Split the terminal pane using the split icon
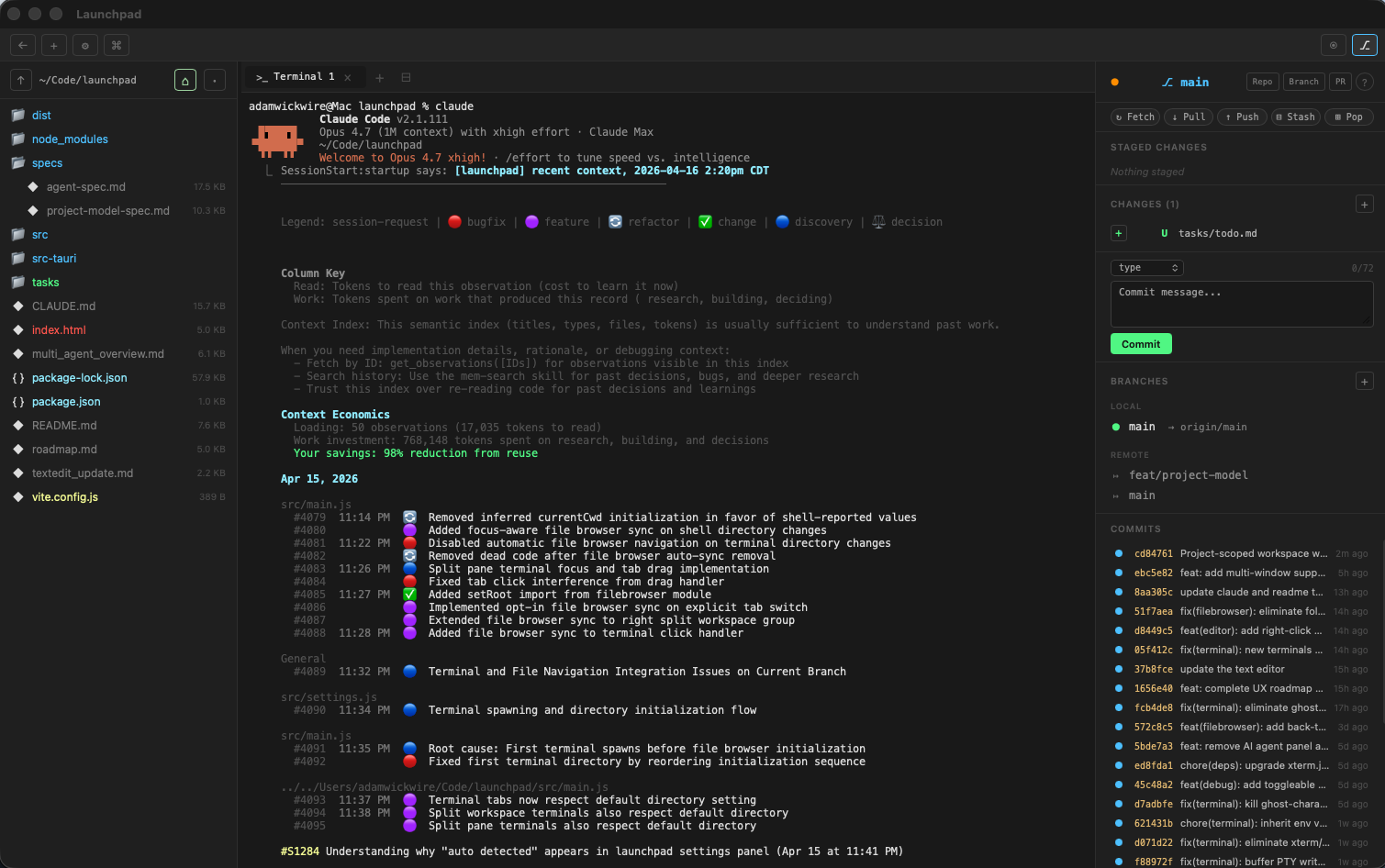The image size is (1385, 868). pyautogui.click(x=406, y=77)
